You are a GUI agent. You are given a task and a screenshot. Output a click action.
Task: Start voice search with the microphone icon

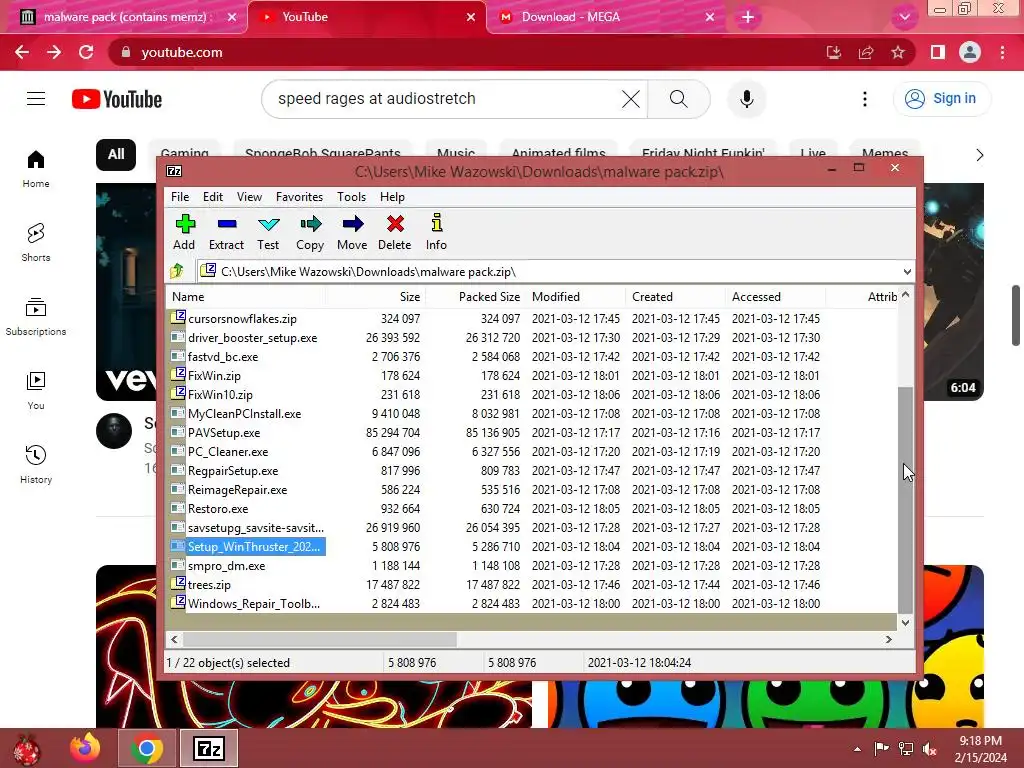point(747,99)
